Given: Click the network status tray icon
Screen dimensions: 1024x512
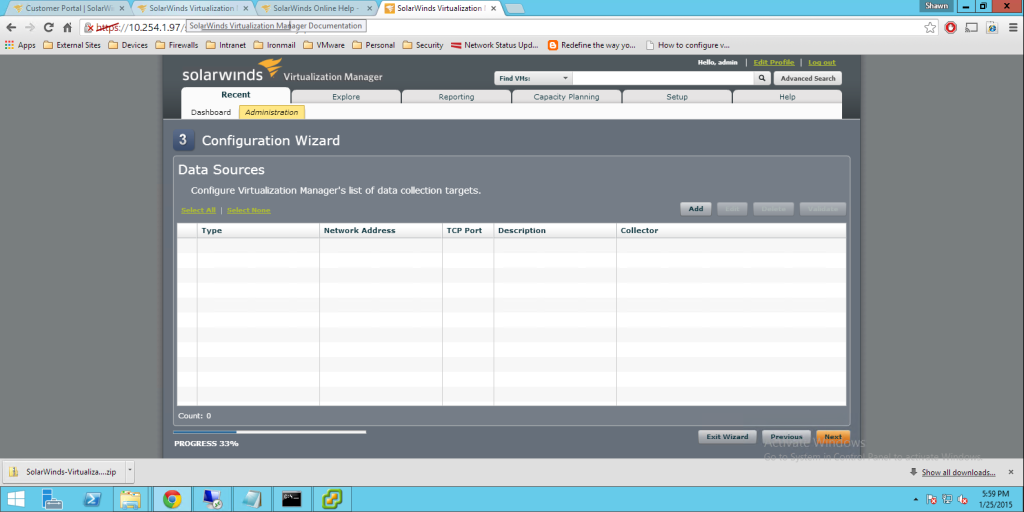Looking at the screenshot, I should (x=948, y=500).
